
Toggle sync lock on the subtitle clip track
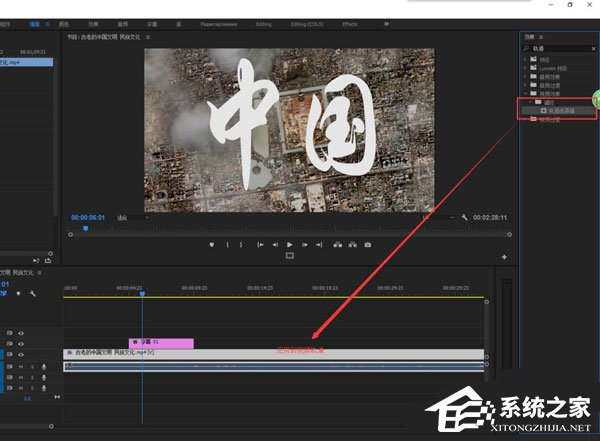(x=10, y=344)
